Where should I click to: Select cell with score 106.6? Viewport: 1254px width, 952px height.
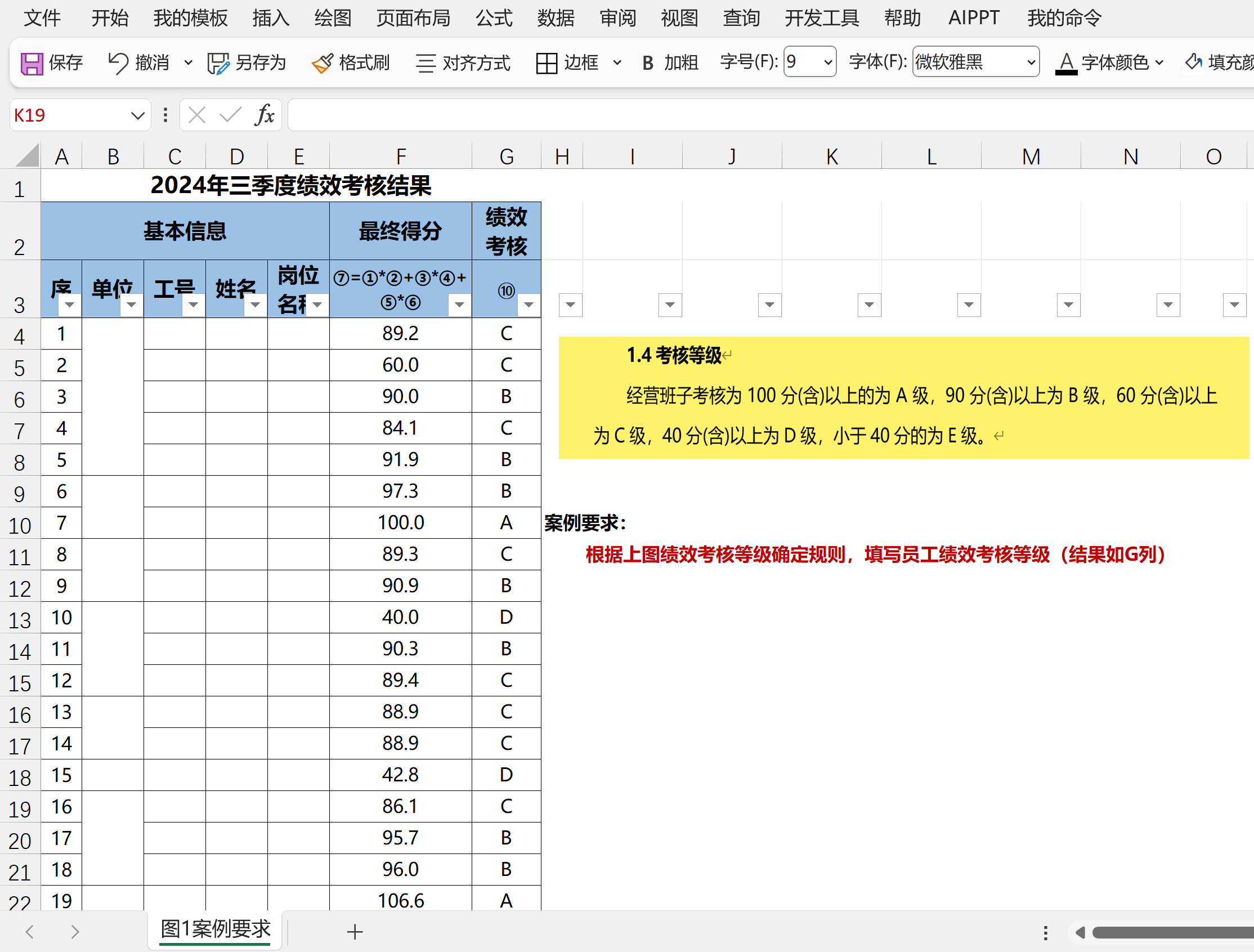pos(400,899)
